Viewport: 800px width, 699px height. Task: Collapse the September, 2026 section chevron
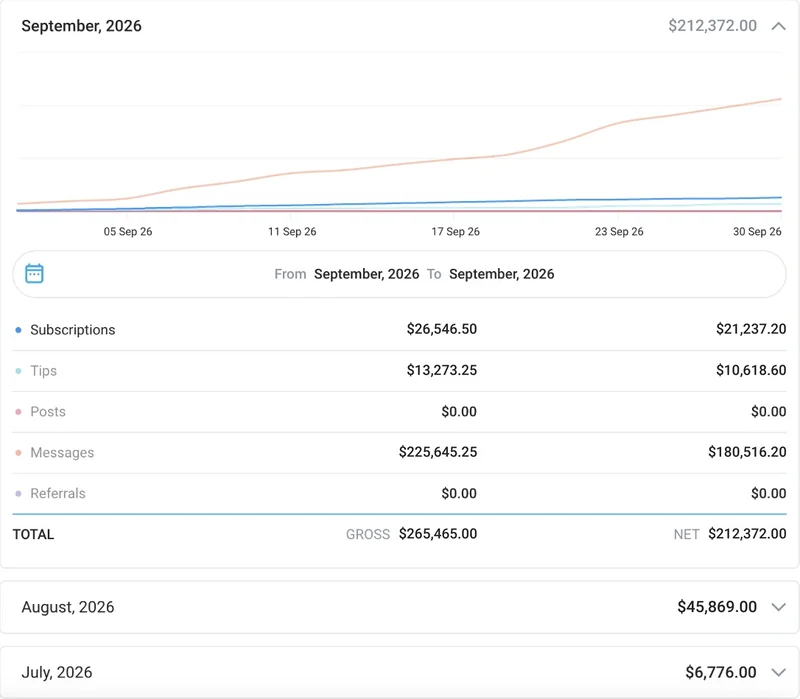pos(778,26)
